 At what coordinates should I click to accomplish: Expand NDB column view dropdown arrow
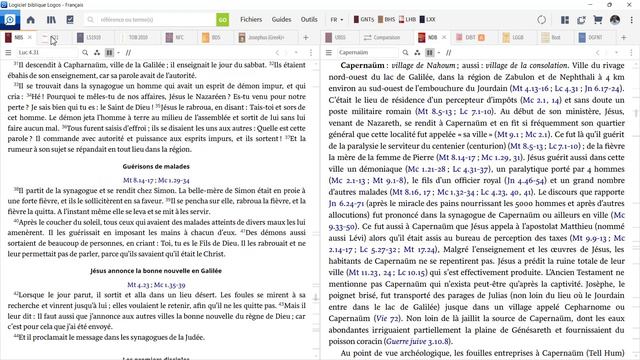click(x=439, y=53)
